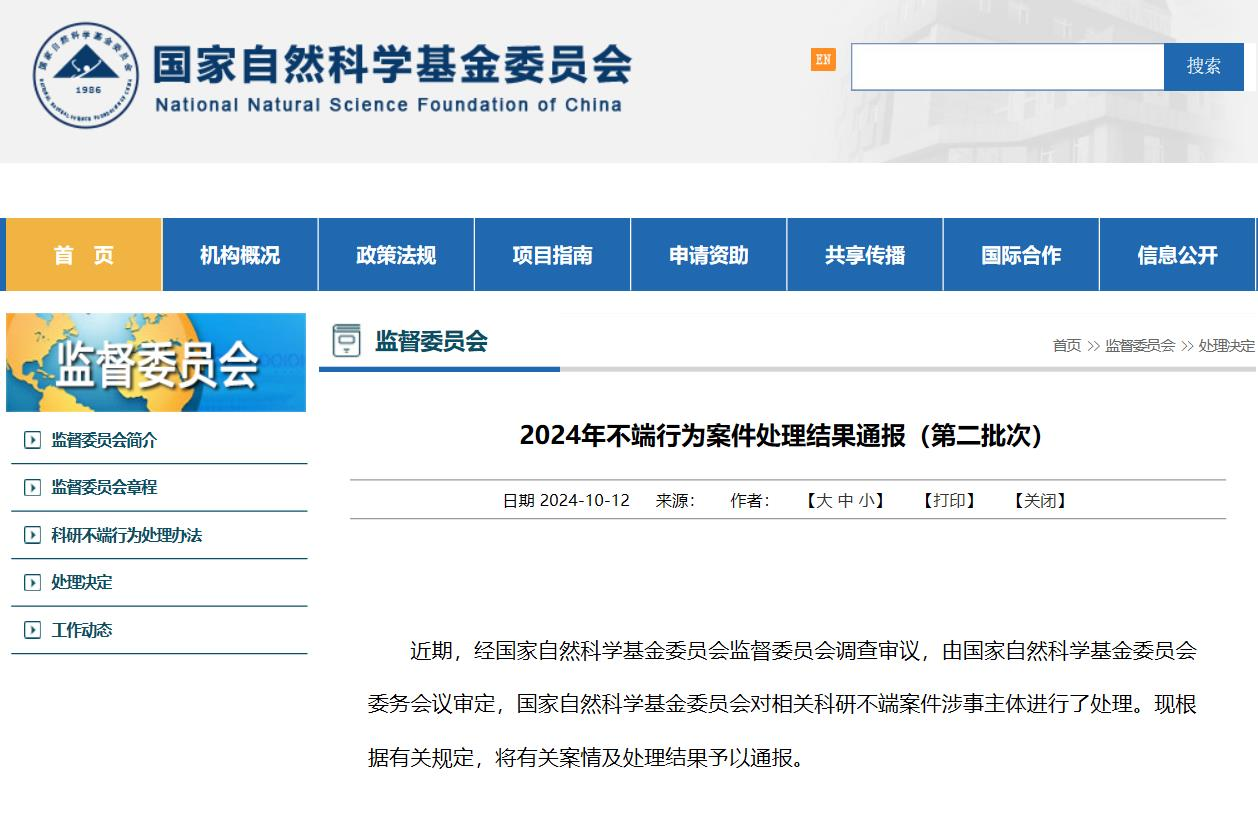Open the 项目指南 navigation menu
The image size is (1258, 832).
pos(552,255)
